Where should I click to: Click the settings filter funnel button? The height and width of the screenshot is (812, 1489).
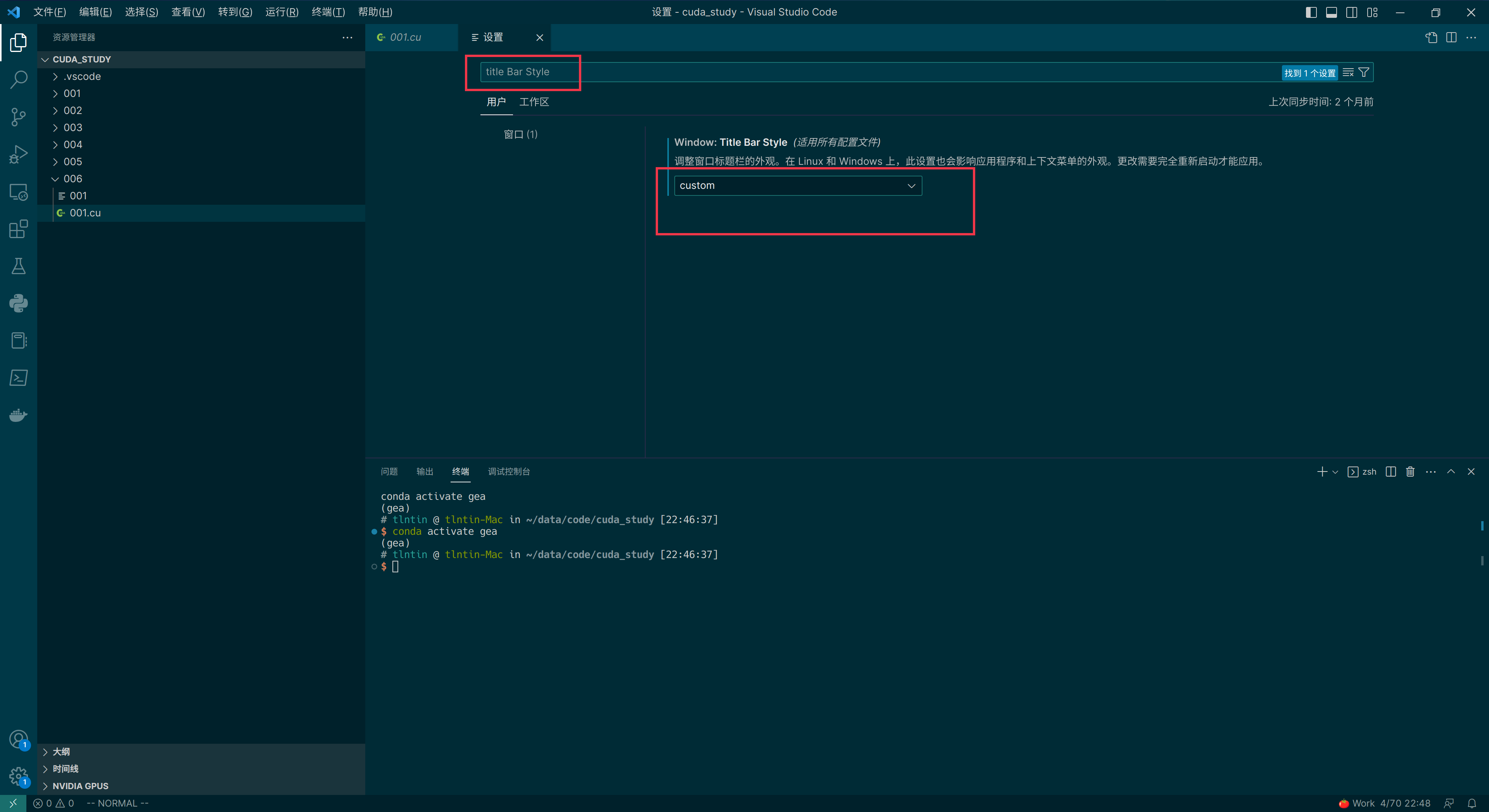click(1364, 72)
